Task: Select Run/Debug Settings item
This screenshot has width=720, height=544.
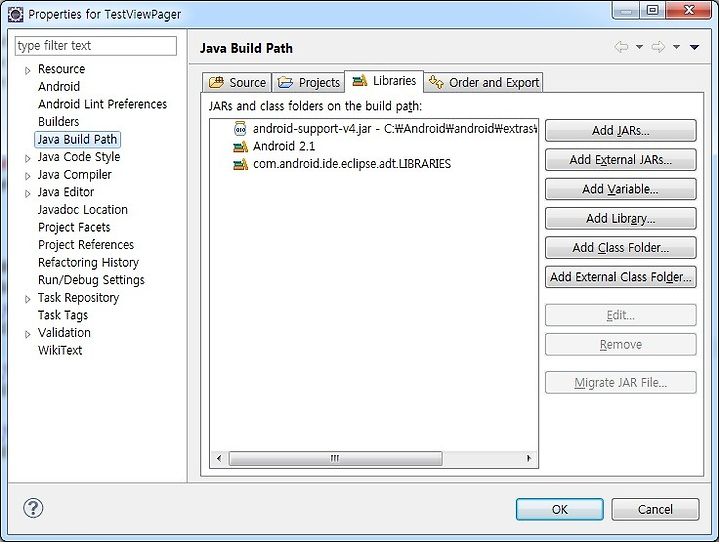Action: point(91,280)
